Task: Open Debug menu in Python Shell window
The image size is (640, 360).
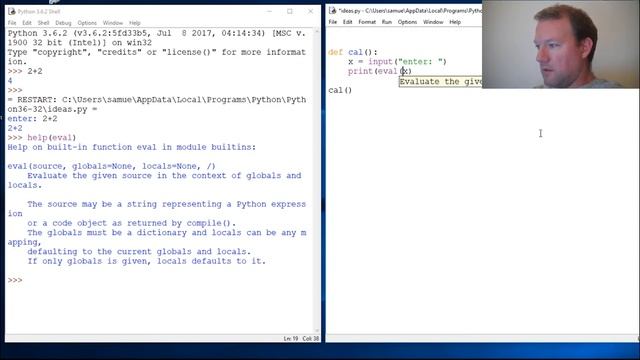Action: click(x=63, y=23)
